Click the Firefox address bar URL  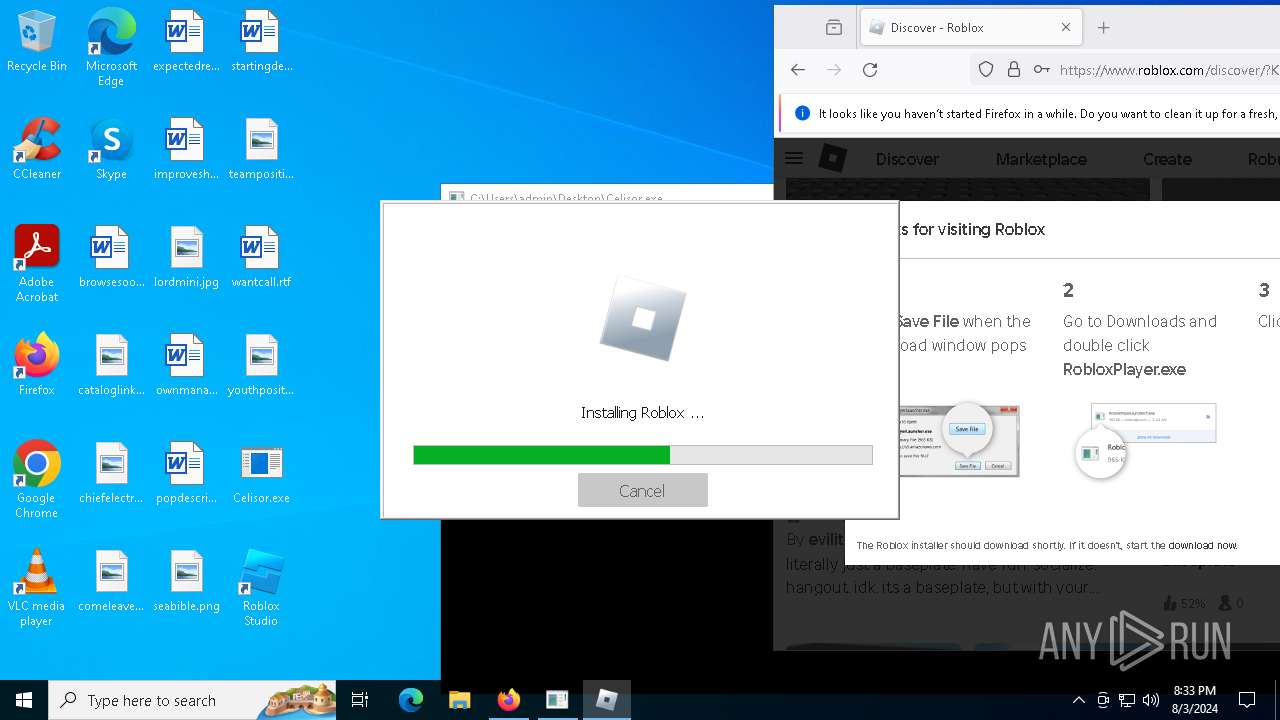pyautogui.click(x=1168, y=70)
